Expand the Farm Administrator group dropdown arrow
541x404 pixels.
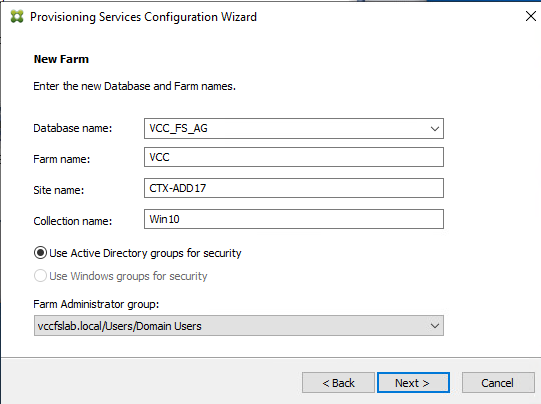pyautogui.click(x=435, y=326)
